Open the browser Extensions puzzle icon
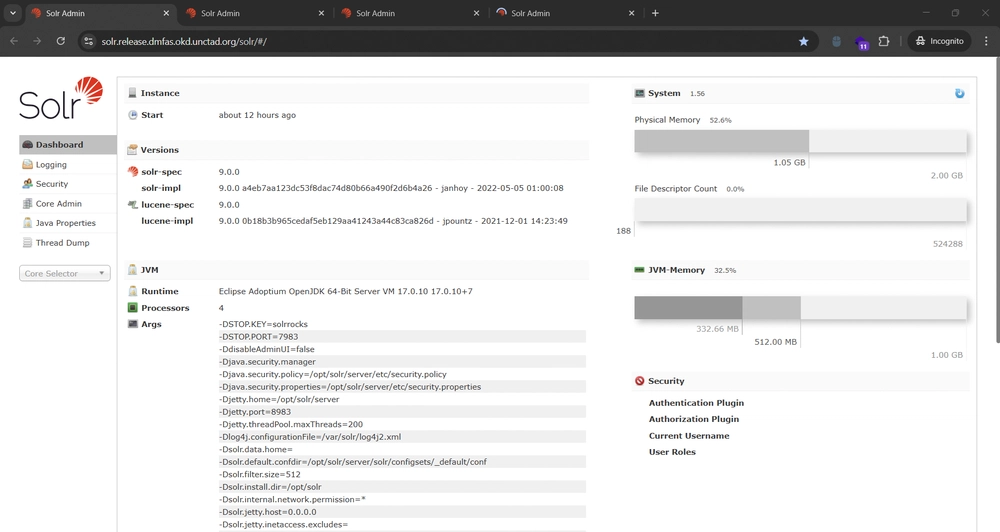The height and width of the screenshot is (532, 1000). point(883,41)
